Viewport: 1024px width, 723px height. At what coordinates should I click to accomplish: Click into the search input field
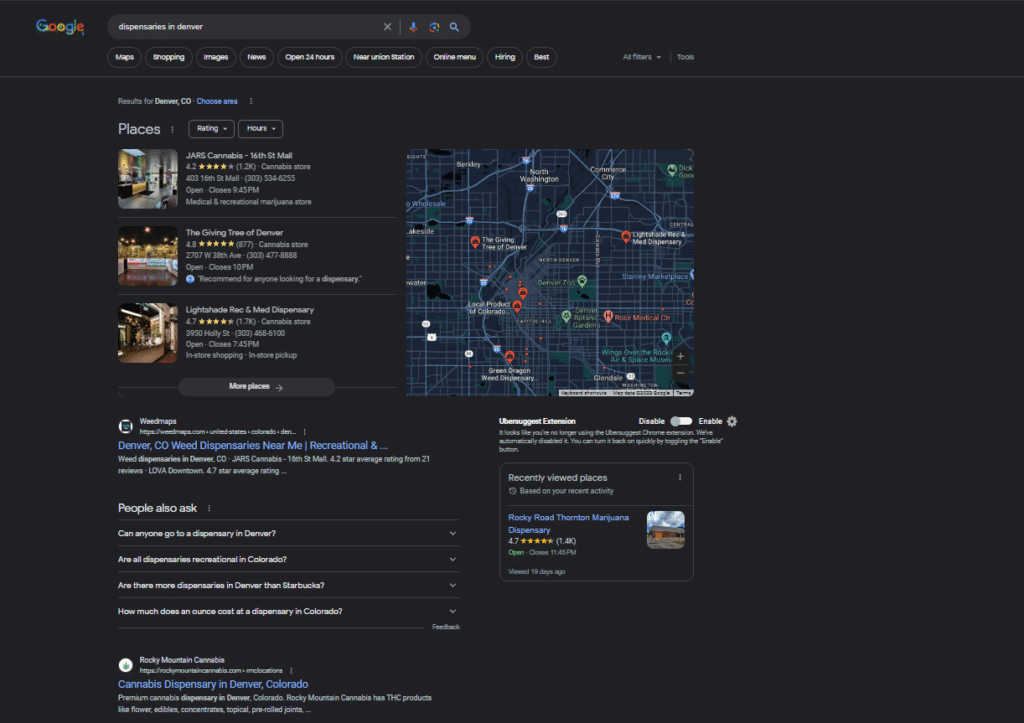point(248,27)
